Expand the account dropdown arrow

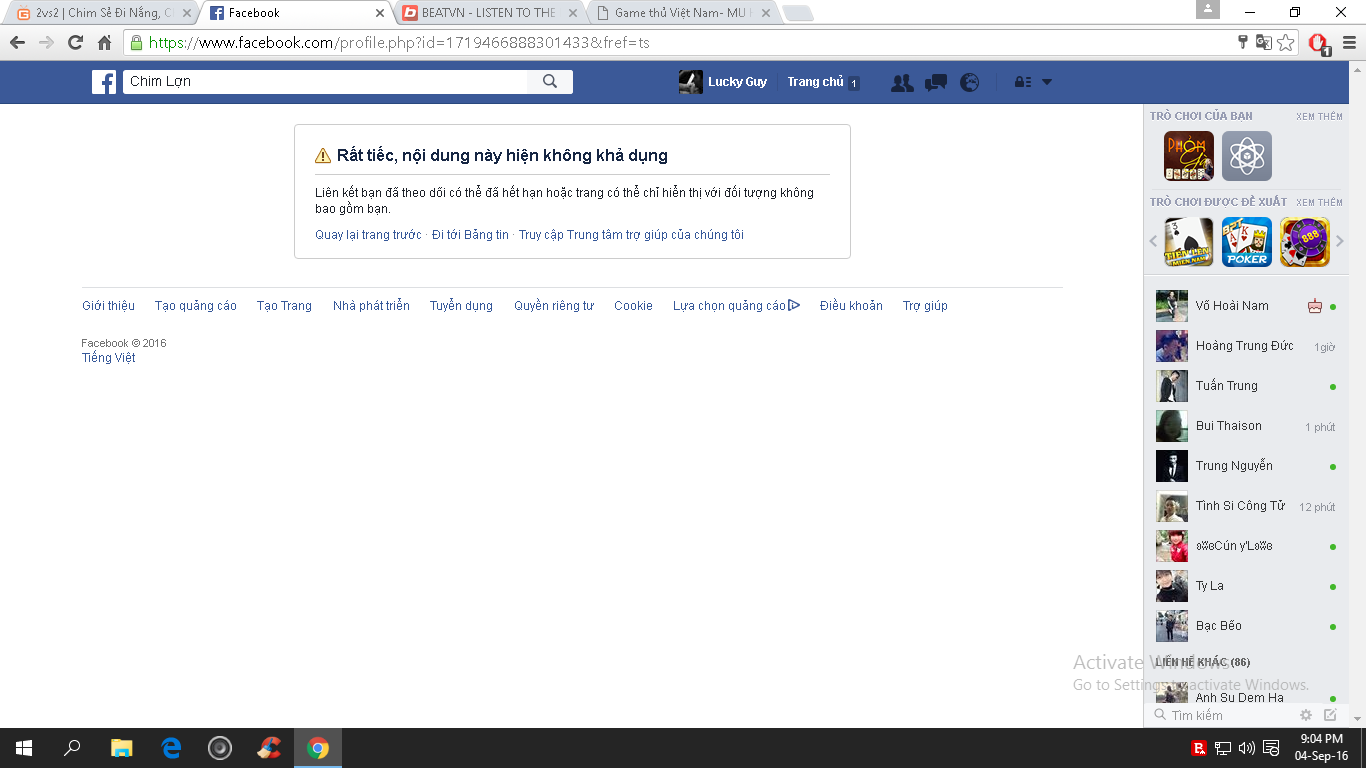coord(1047,83)
